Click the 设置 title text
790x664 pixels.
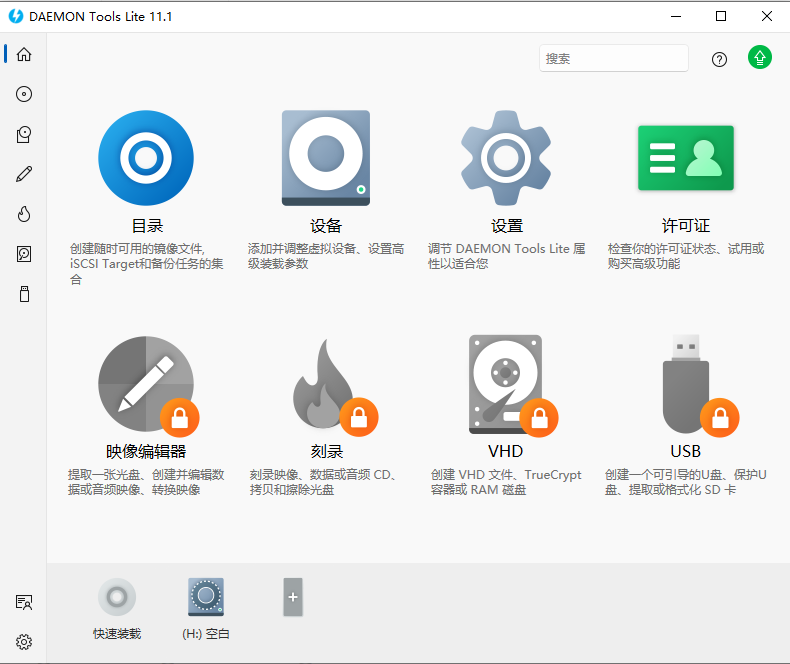pyautogui.click(x=507, y=226)
